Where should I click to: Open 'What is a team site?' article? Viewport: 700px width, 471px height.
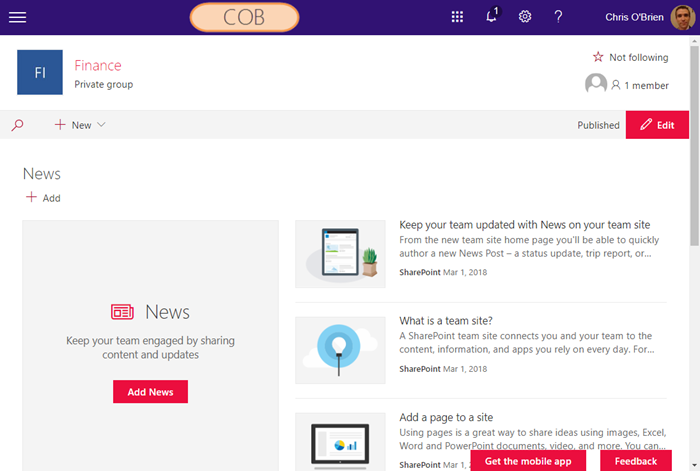coord(446,321)
